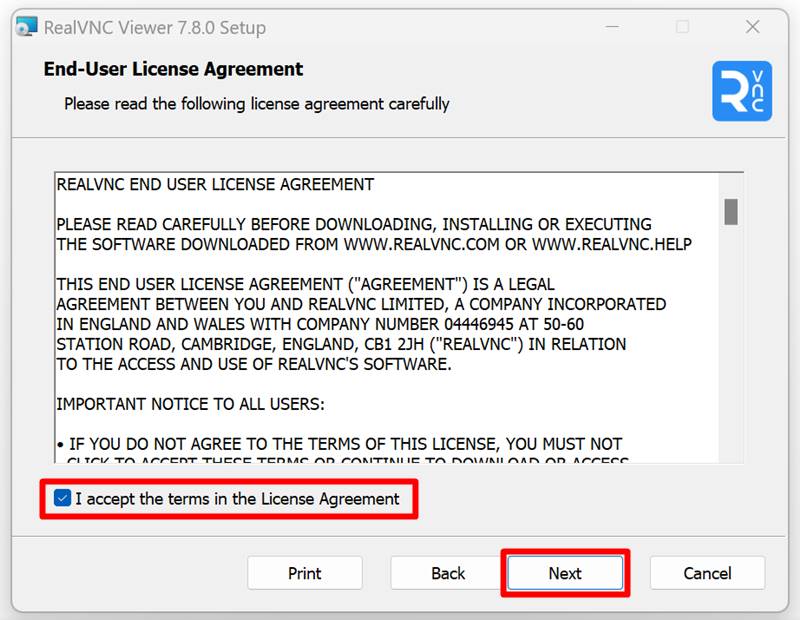Minimize the setup window
800x620 pixels.
coord(612,27)
